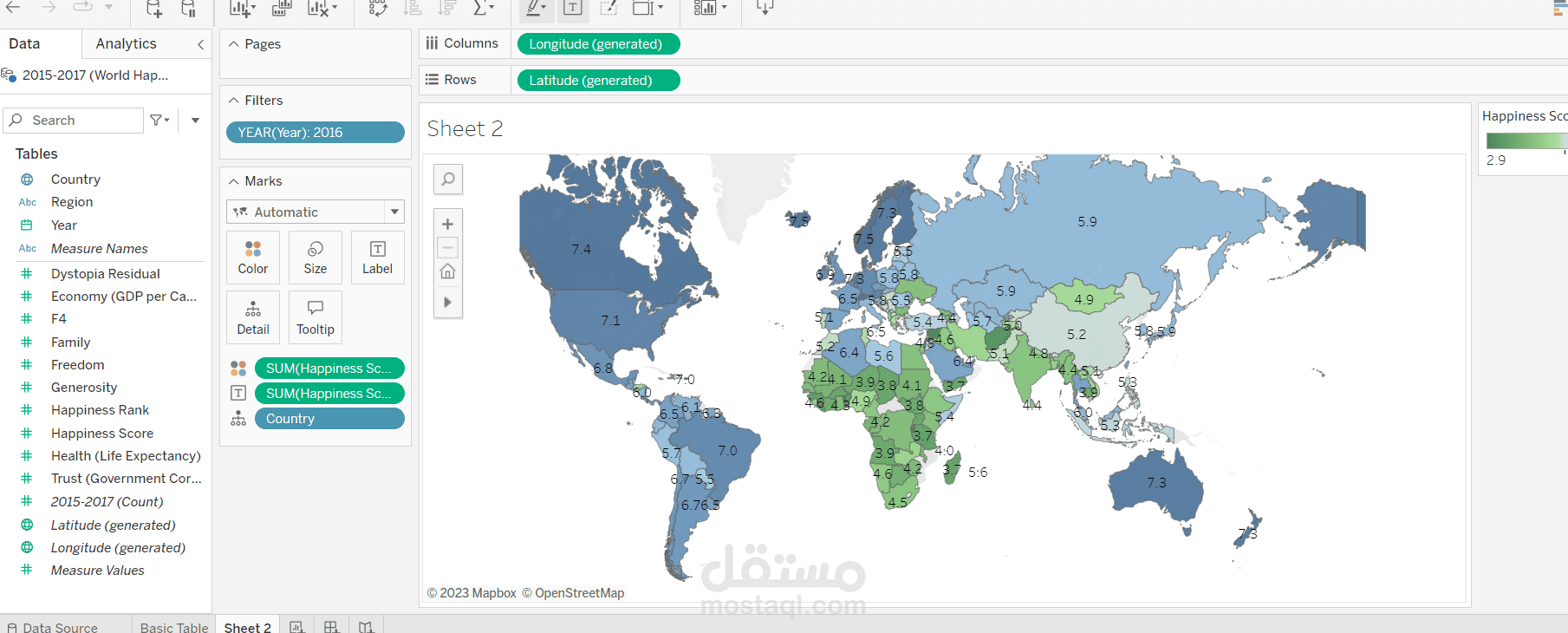Collapse the Data pane chevron
1568x633 pixels.
click(x=200, y=44)
